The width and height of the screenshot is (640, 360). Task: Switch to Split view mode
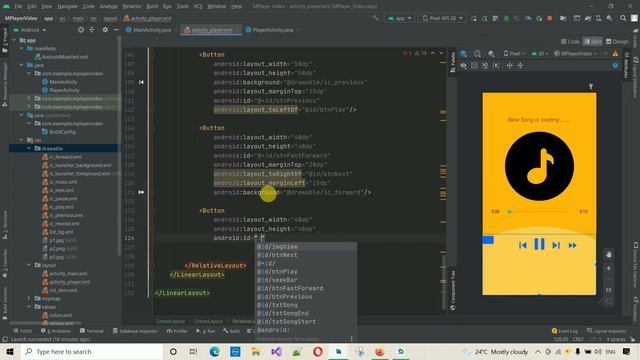[593, 41]
